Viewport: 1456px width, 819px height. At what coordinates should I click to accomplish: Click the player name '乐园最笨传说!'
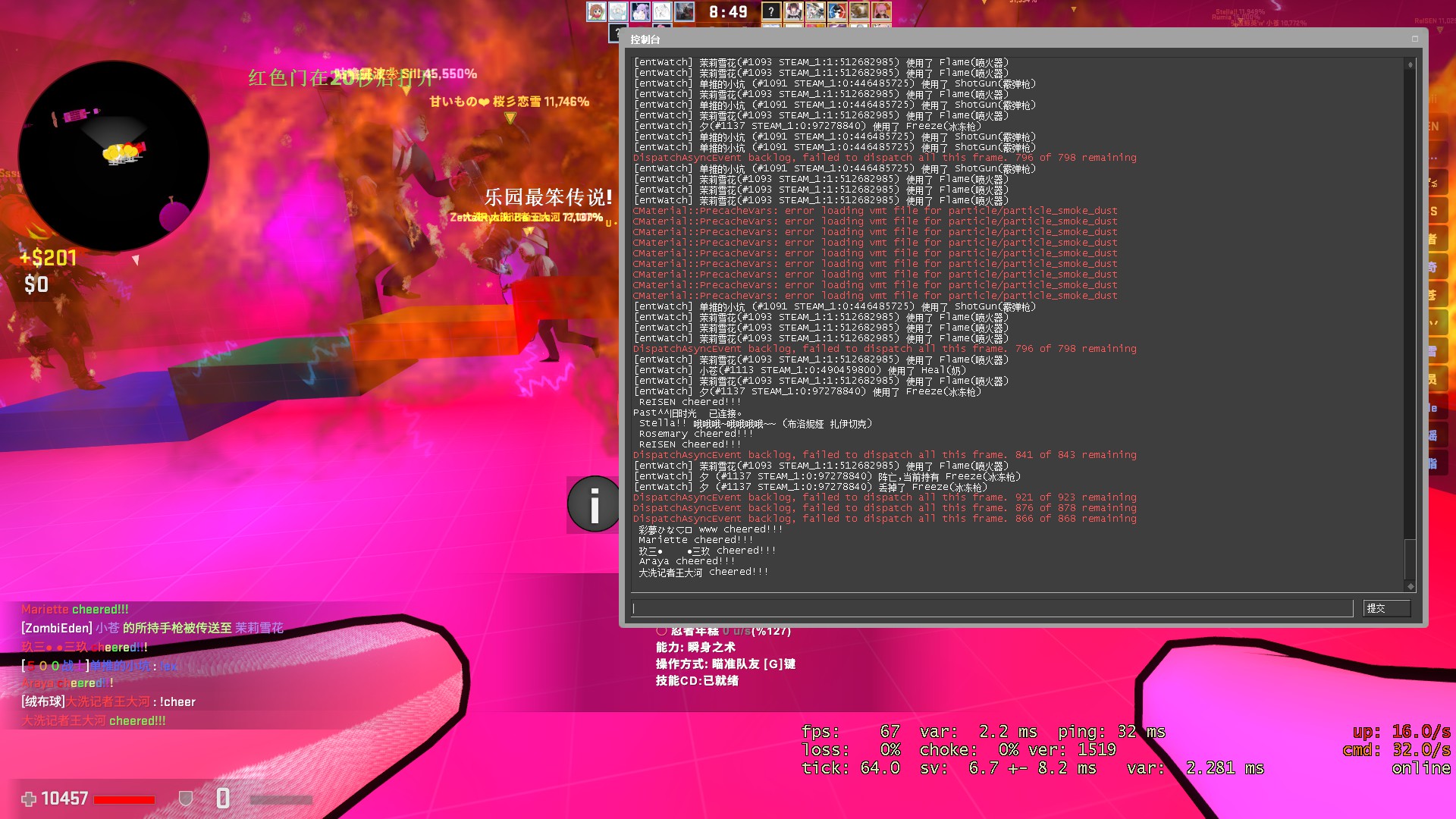point(548,198)
